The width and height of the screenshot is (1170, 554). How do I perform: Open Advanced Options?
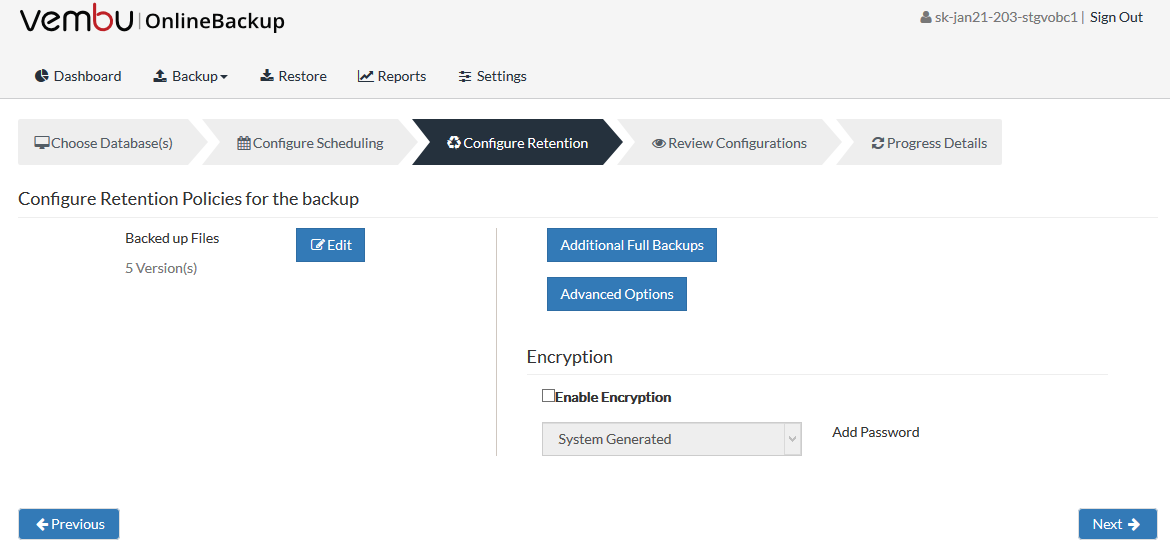[x=617, y=294]
